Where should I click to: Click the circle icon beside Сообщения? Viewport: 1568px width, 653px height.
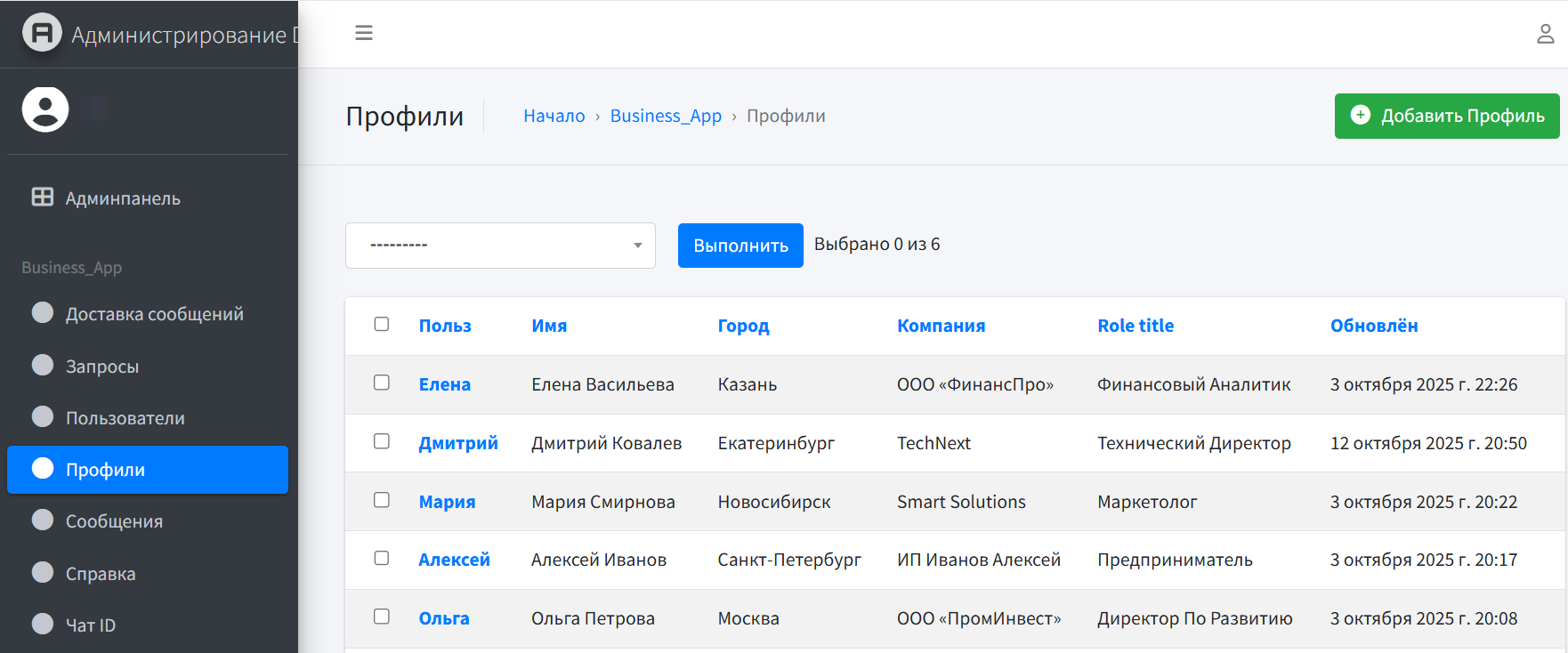(x=43, y=520)
